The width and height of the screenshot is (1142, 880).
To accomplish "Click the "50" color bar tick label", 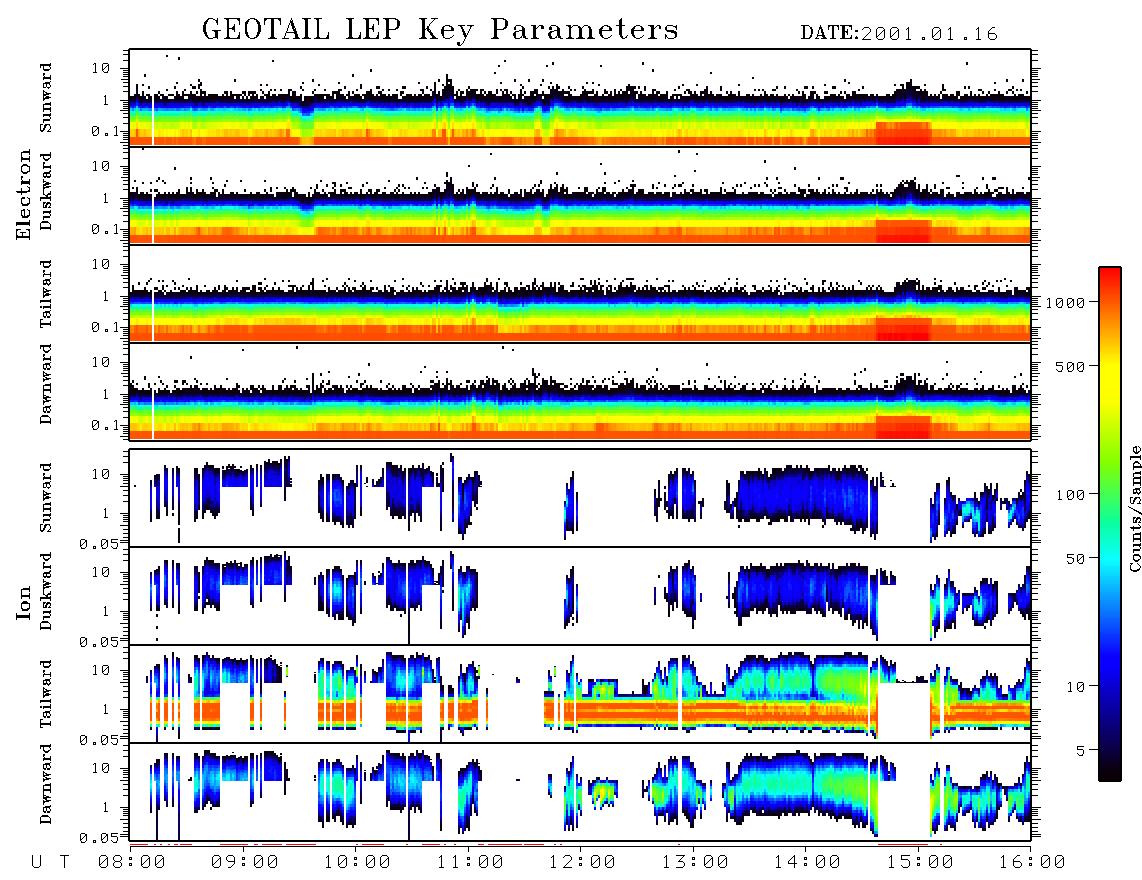I will [1075, 559].
